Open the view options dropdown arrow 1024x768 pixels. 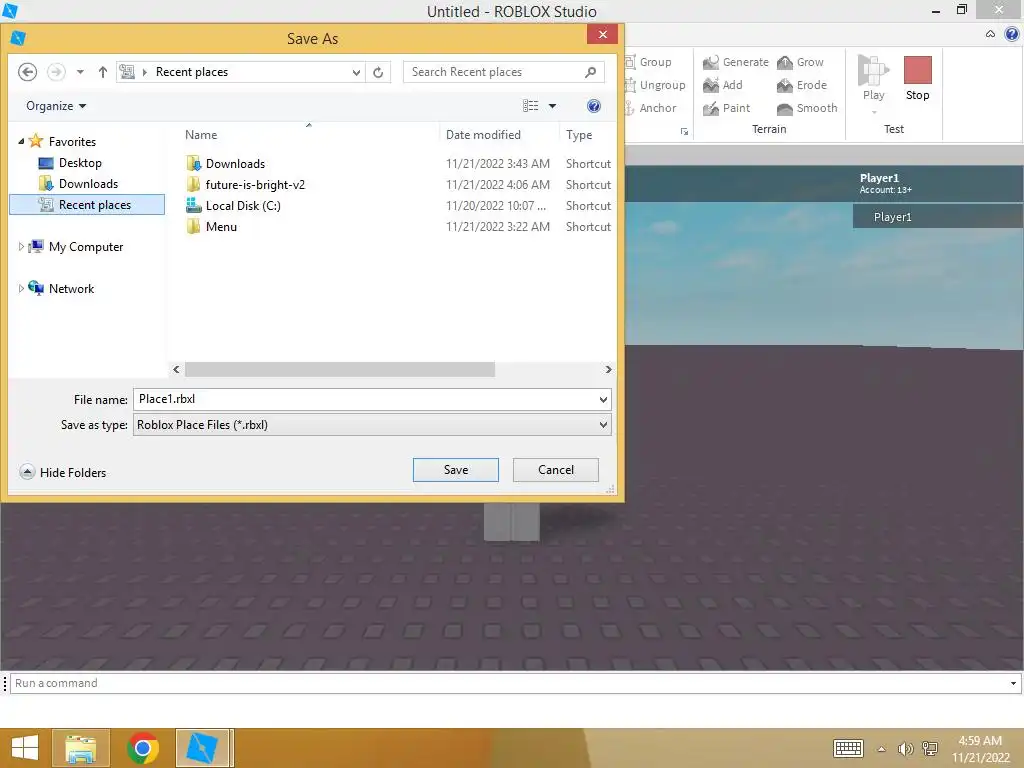(x=552, y=106)
